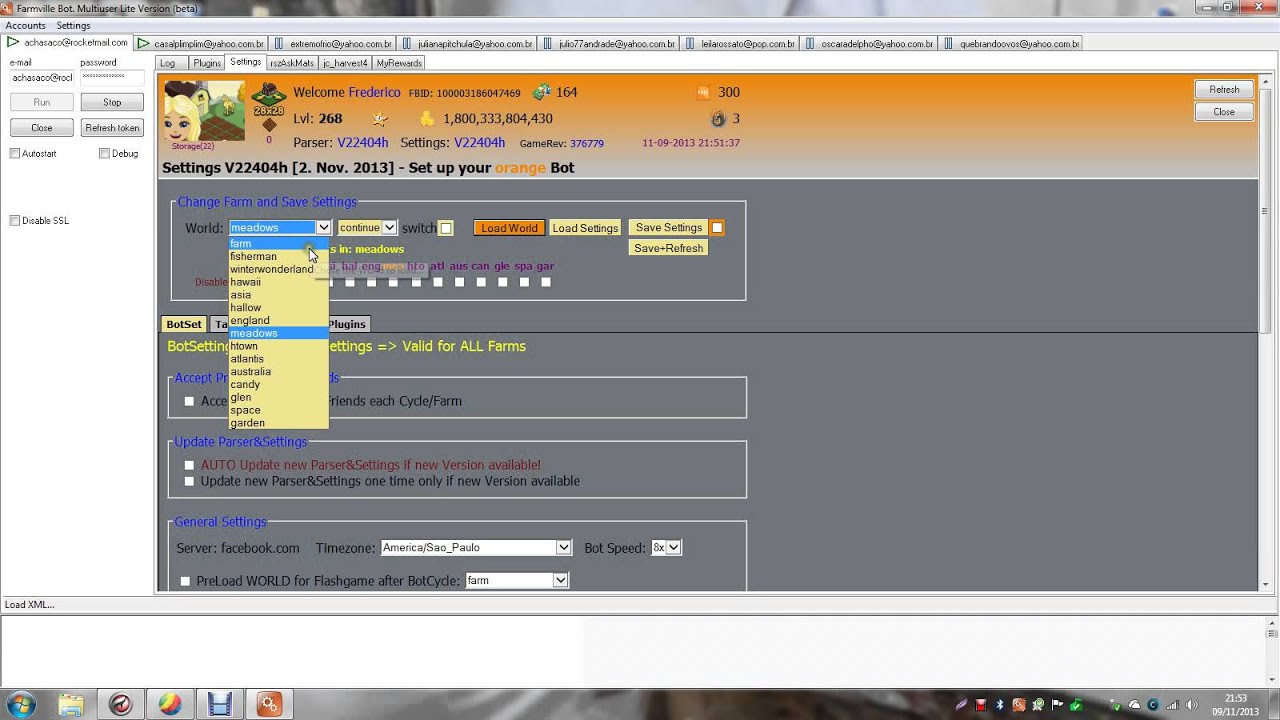Screen dimensions: 1280x720
Task: Click pause icon on quebrandoovos account tab
Action: 949,44
